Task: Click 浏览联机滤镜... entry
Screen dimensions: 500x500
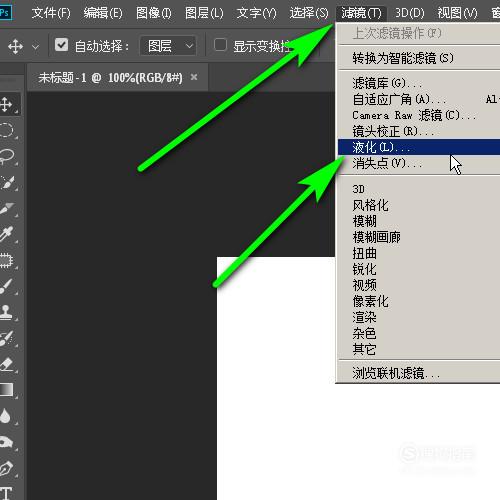Action: (418, 373)
